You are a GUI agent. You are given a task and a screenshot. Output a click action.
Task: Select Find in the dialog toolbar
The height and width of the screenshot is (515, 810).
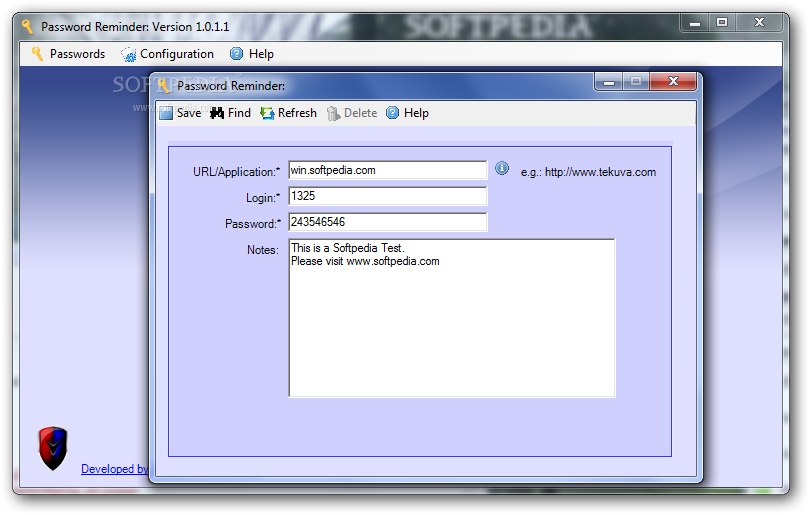230,113
